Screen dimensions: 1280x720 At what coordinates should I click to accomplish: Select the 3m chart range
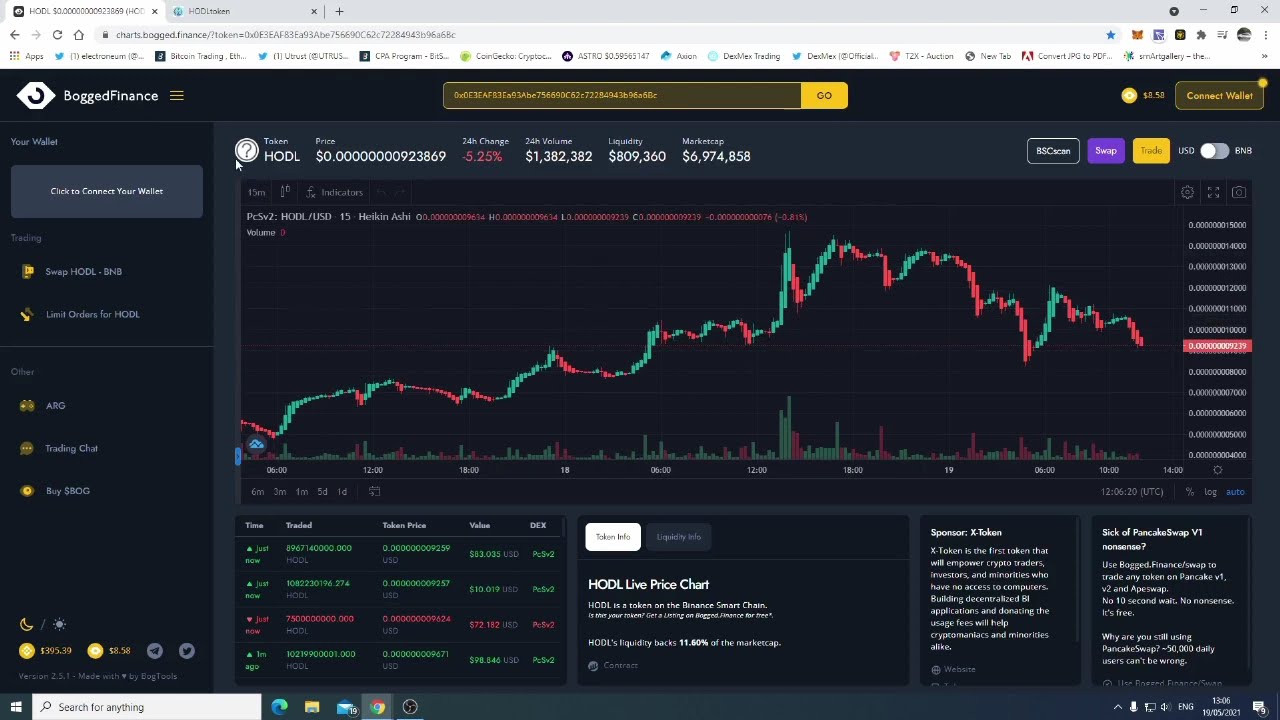pyautogui.click(x=279, y=492)
